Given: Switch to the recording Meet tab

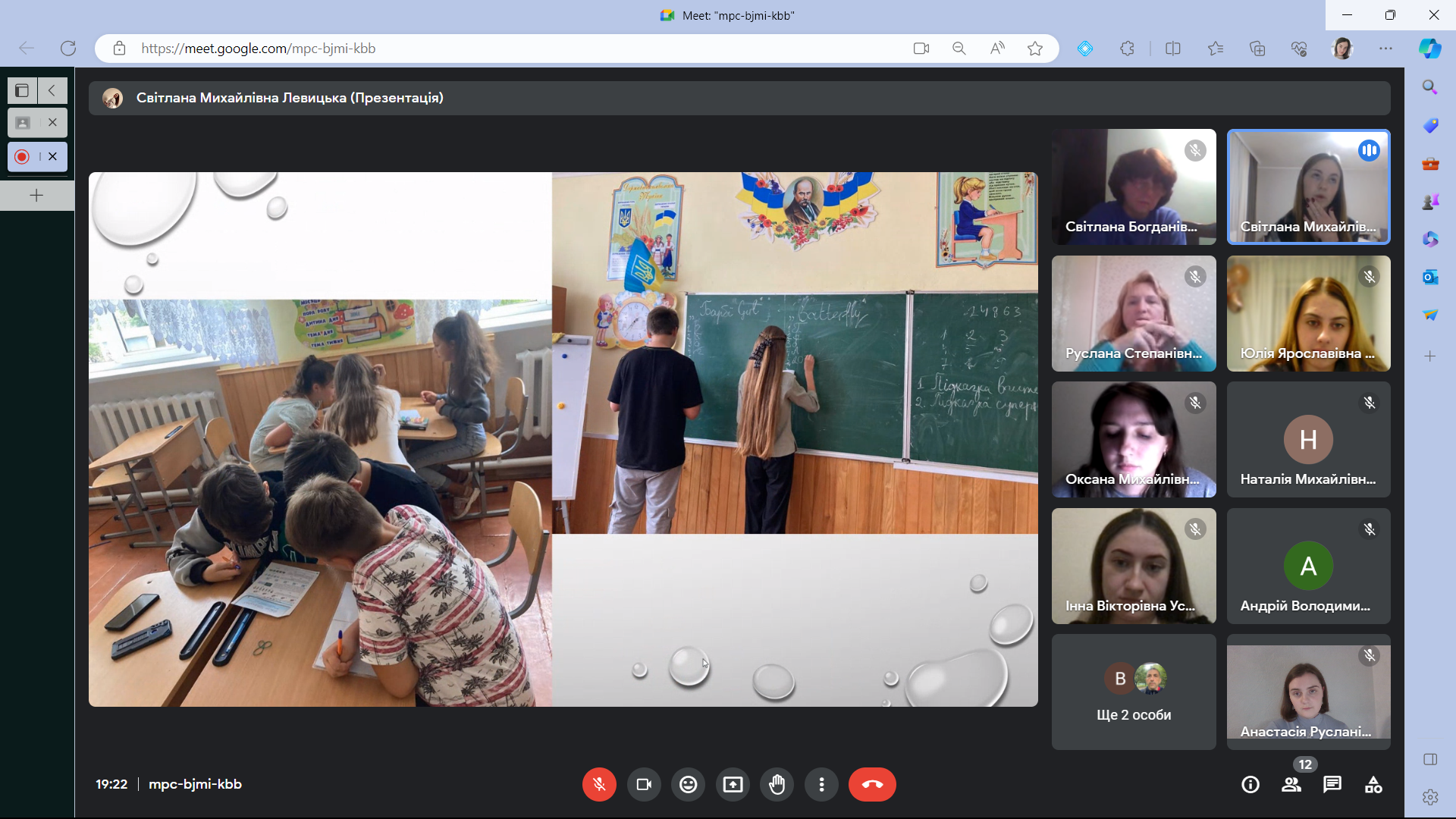Looking at the screenshot, I should point(23,156).
